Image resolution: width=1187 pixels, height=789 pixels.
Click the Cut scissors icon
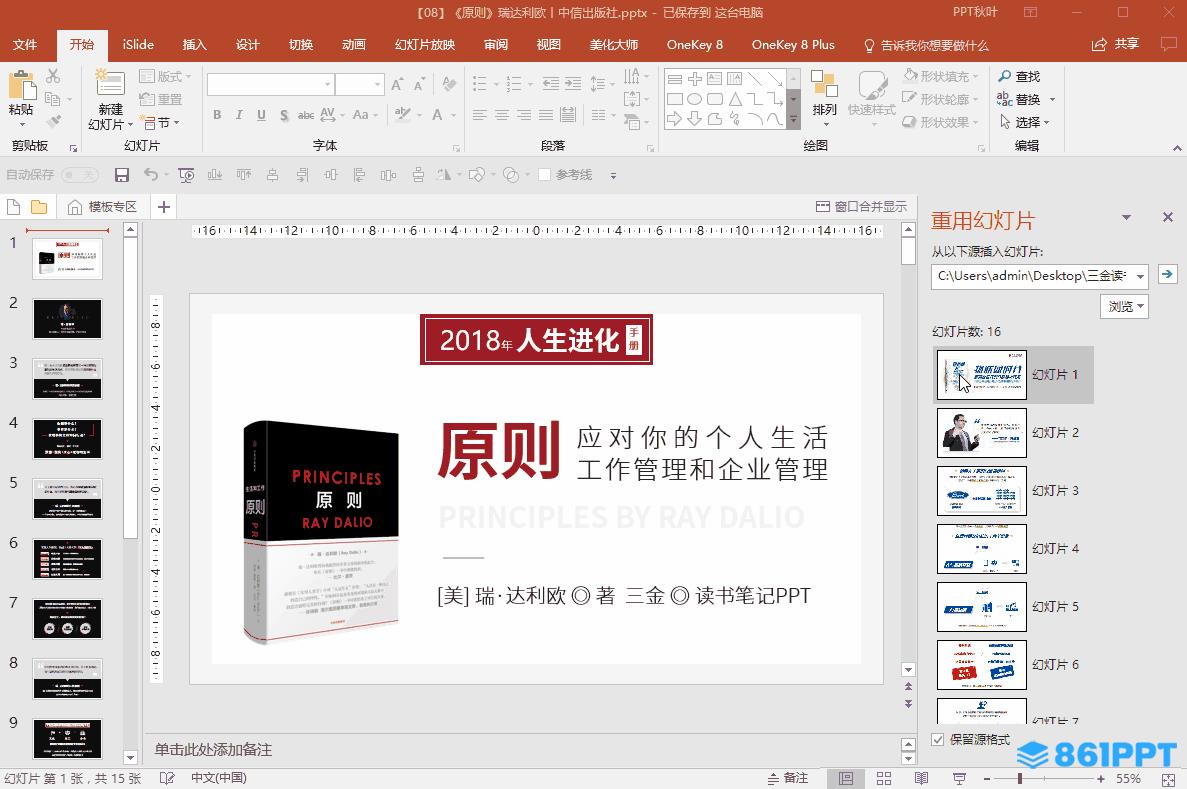52,76
